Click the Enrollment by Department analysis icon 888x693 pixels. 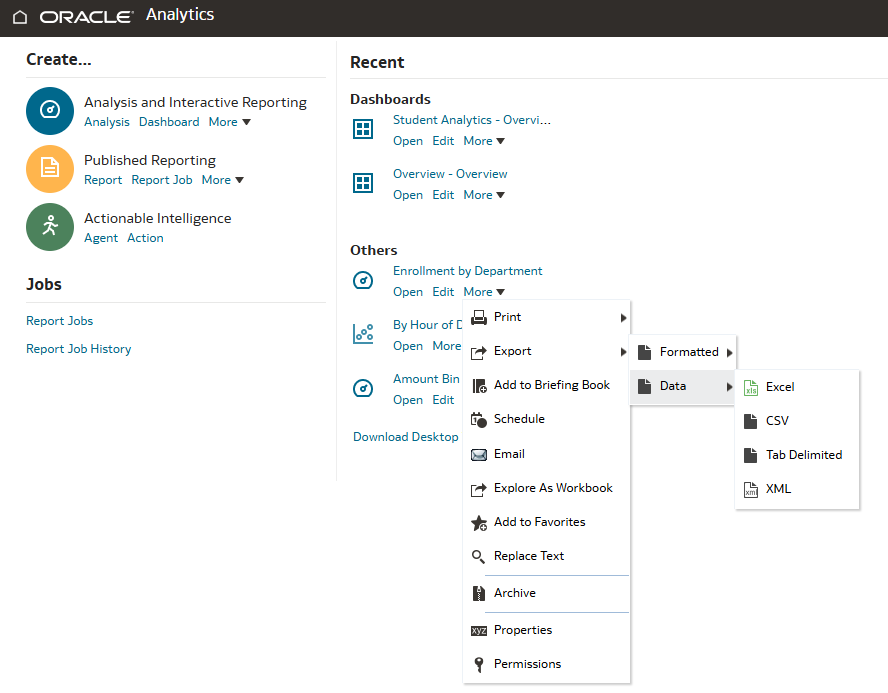point(363,280)
